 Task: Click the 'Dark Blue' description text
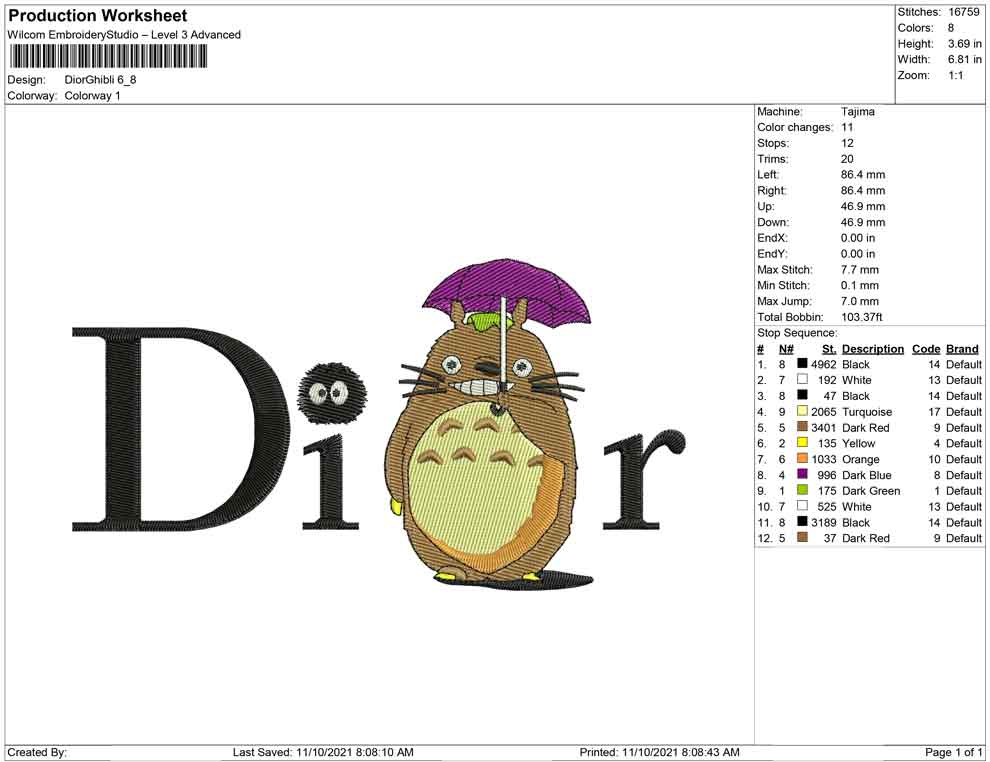[x=867, y=475]
